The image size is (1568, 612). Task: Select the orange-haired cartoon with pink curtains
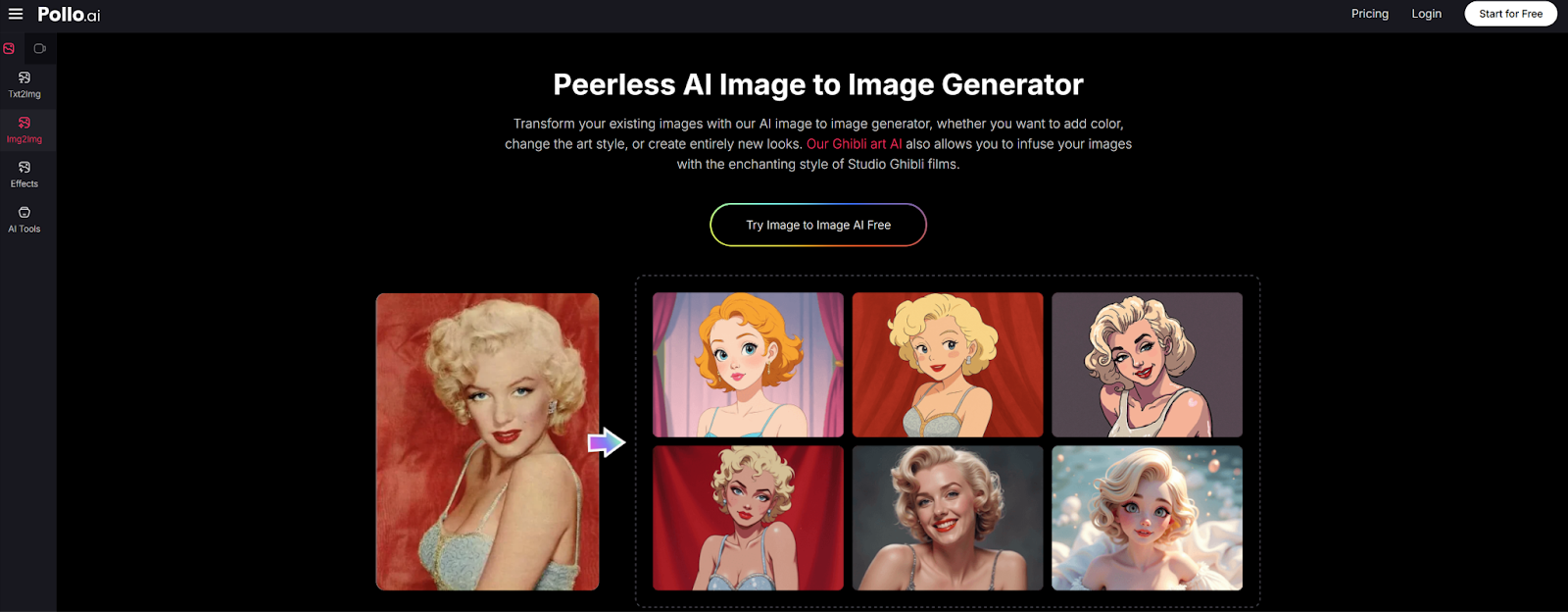pyautogui.click(x=748, y=365)
